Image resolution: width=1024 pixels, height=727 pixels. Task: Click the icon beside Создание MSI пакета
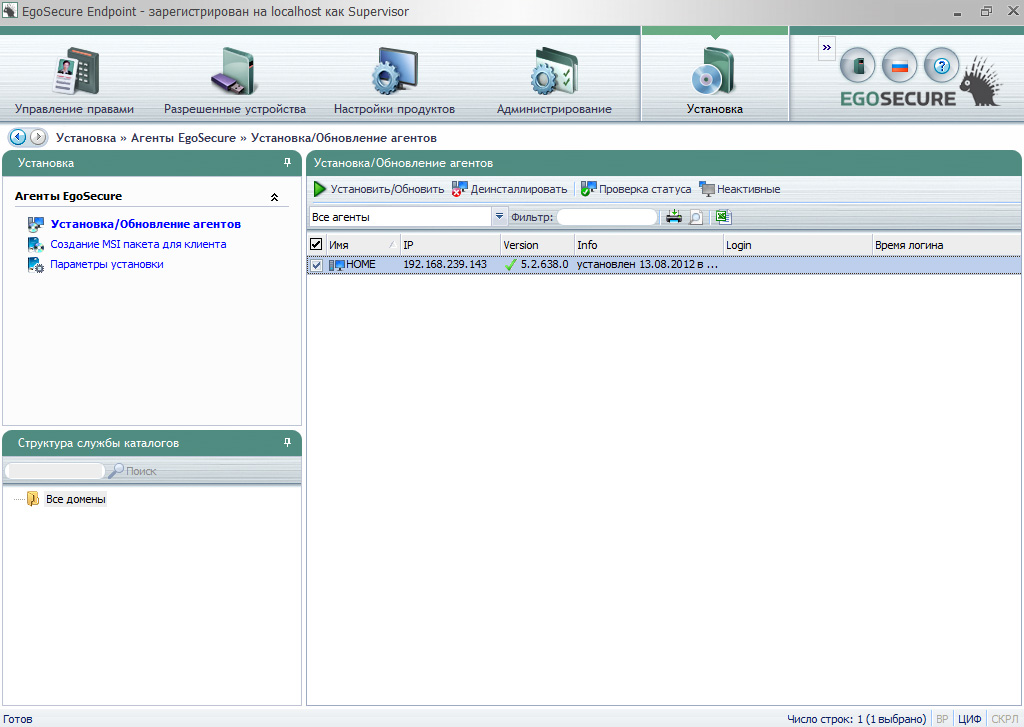pyautogui.click(x=35, y=245)
